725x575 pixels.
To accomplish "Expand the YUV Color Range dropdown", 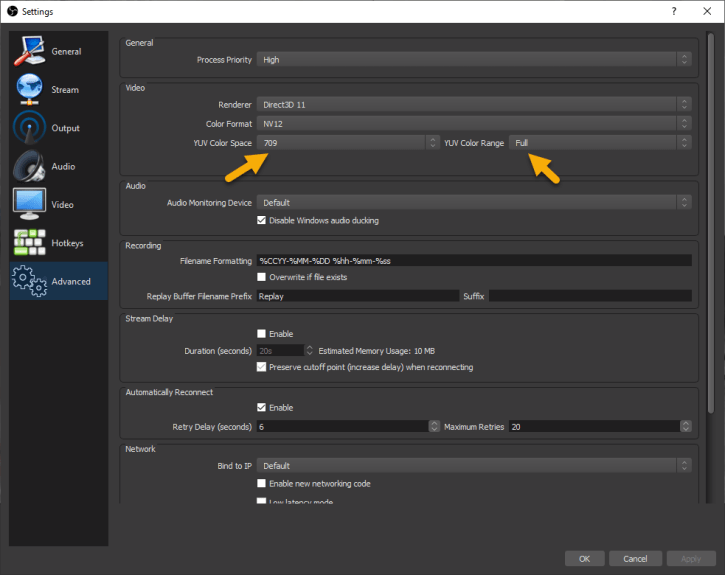I will (600, 143).
